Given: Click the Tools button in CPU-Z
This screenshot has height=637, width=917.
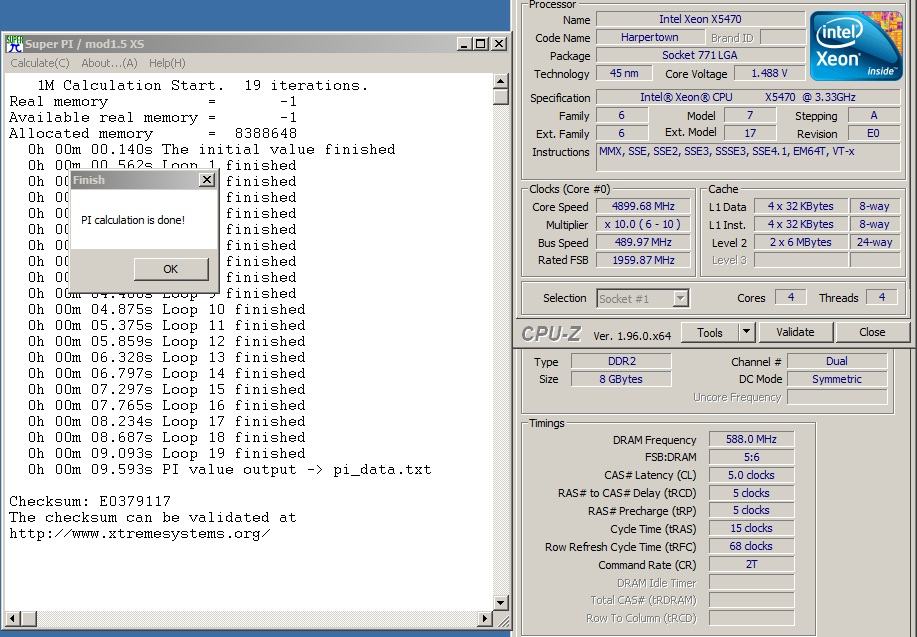Looking at the screenshot, I should [710, 332].
